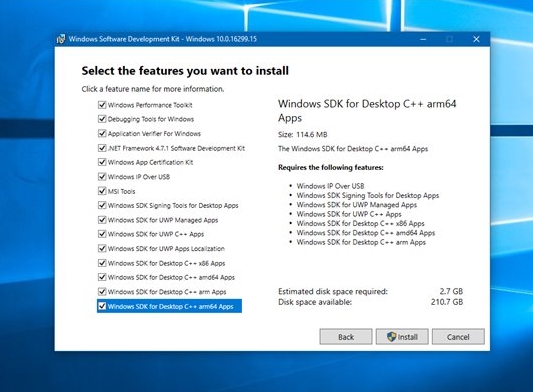Image resolution: width=533 pixels, height=392 pixels.
Task: Select the Windows SDK for UWP Managed Apps label
Action: pos(163,220)
